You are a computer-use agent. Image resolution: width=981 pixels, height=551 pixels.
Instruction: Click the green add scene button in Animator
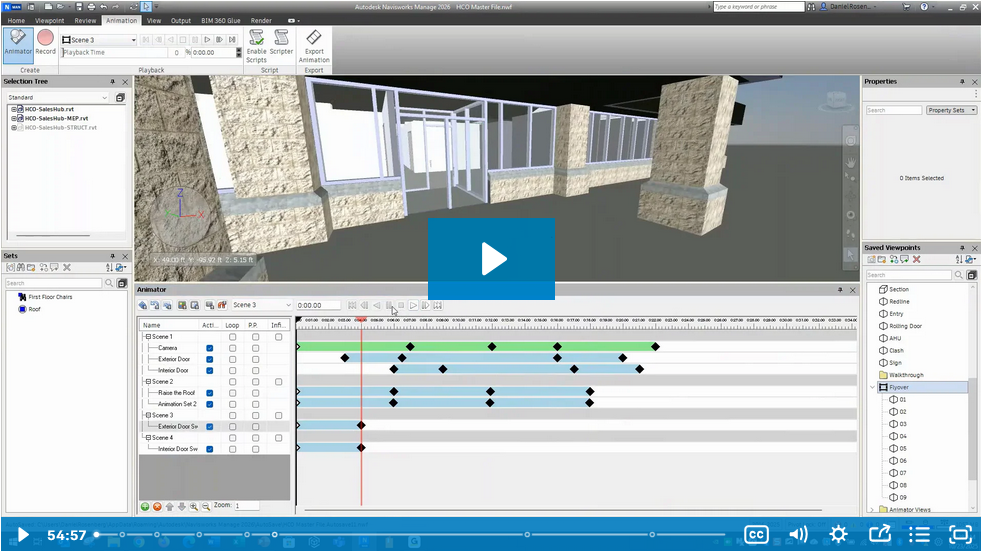click(x=145, y=506)
